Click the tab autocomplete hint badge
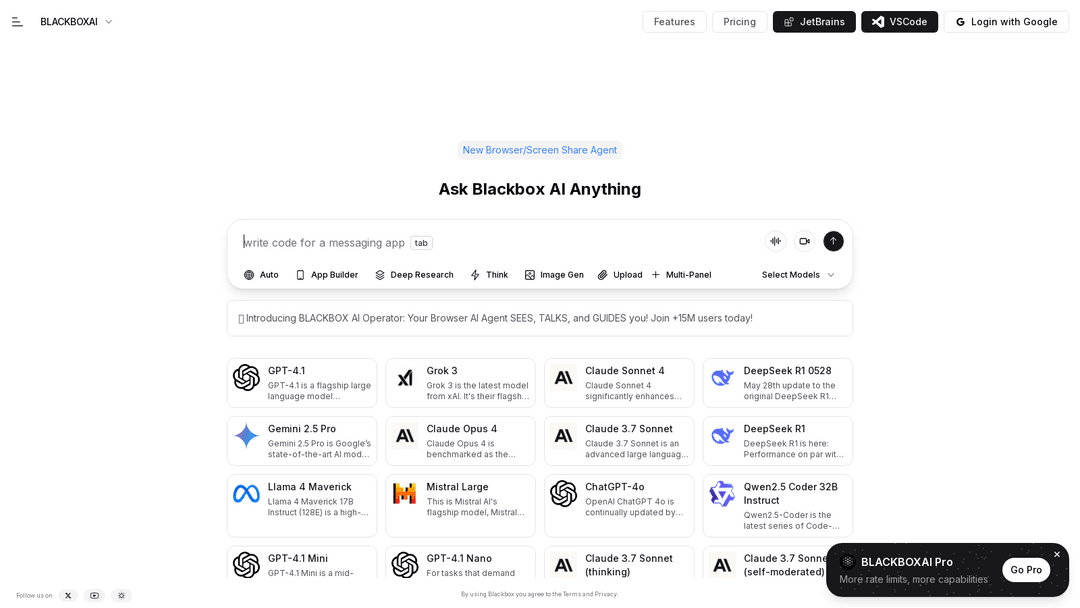Image resolution: width=1080 pixels, height=608 pixels. tap(421, 243)
